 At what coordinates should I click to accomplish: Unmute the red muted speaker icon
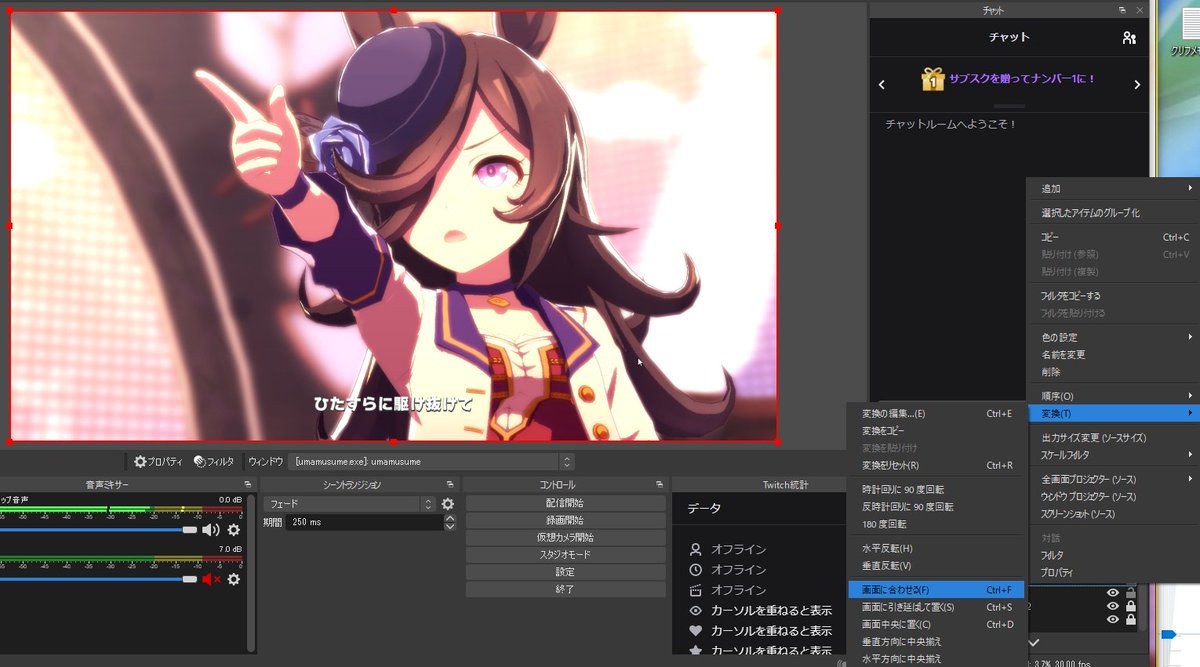[211, 579]
